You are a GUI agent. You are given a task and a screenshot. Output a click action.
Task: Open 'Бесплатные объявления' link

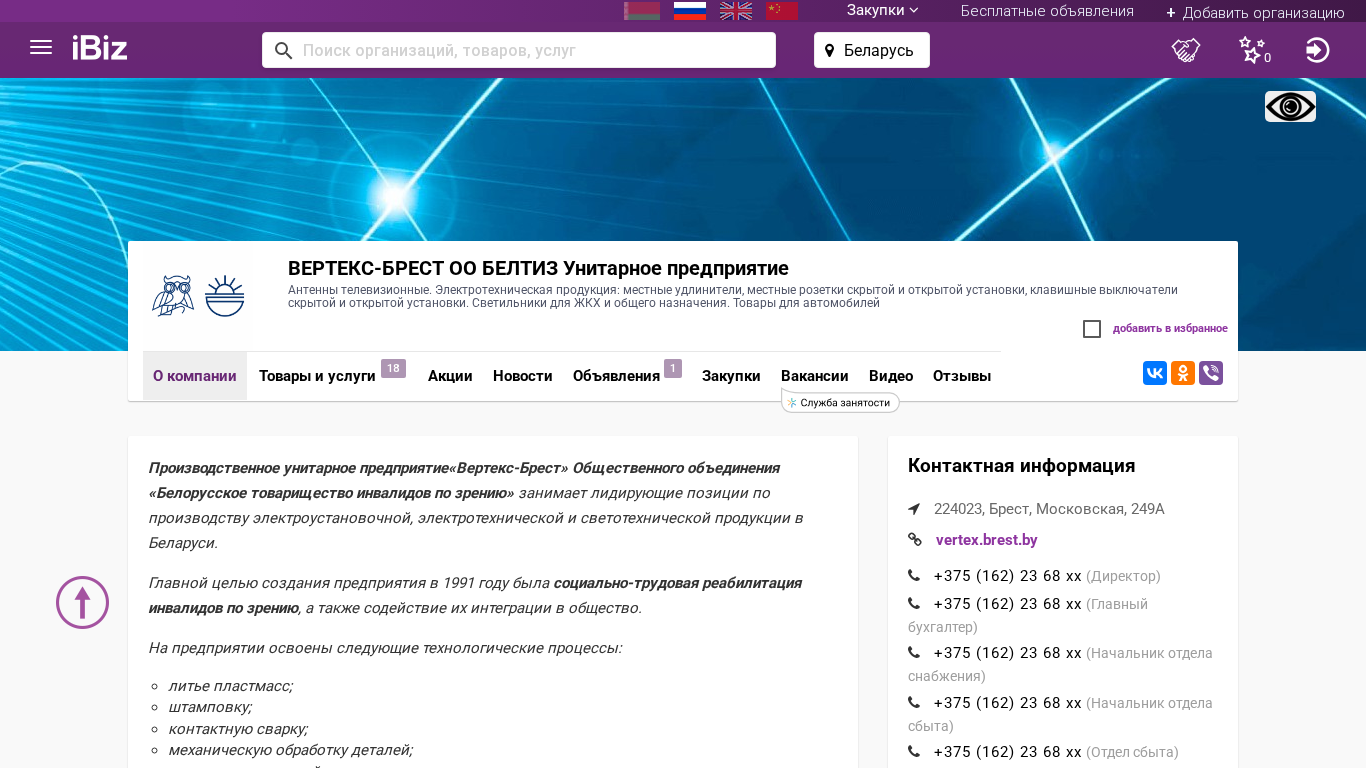[1047, 11]
